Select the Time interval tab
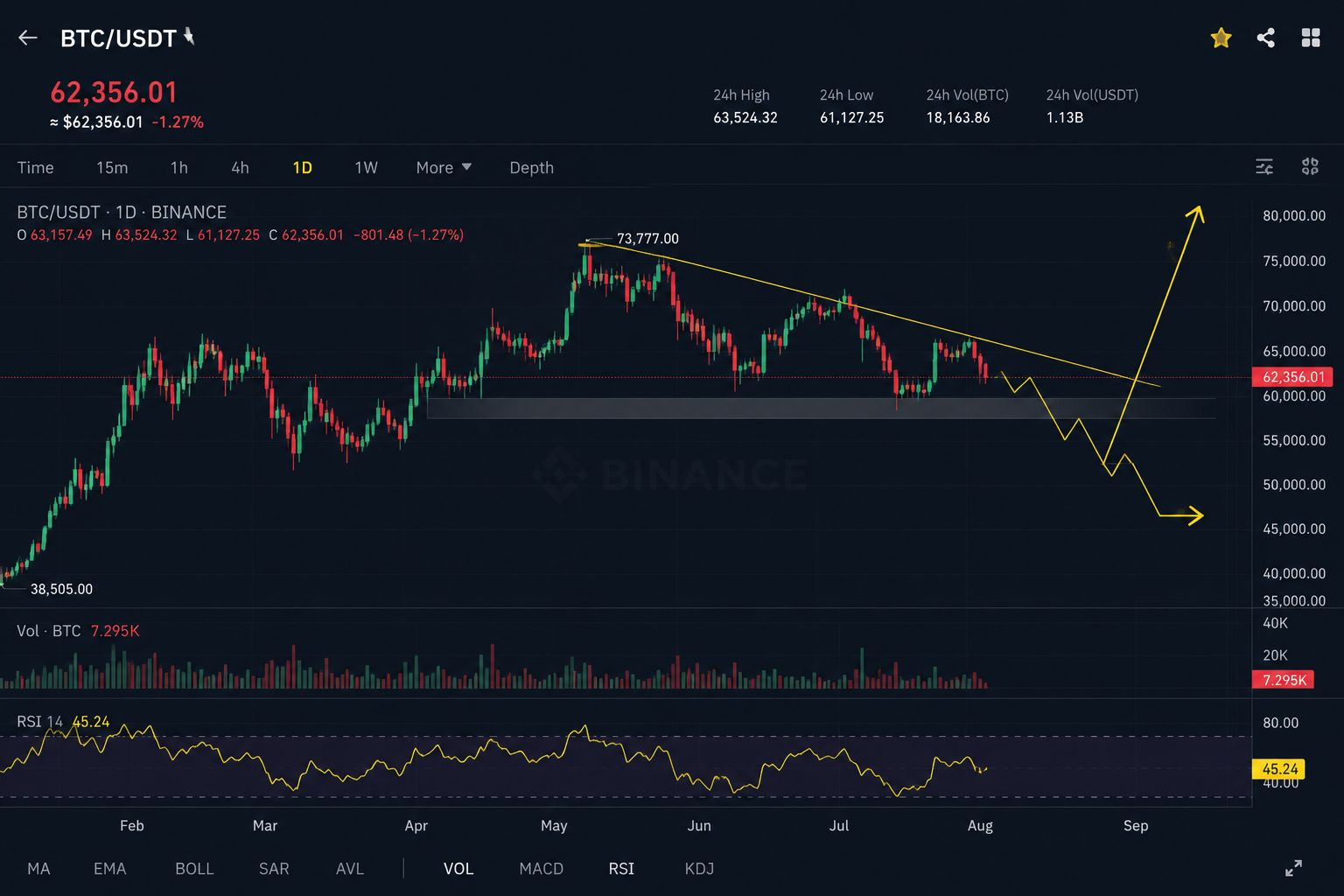The height and width of the screenshot is (896, 1344). point(36,167)
